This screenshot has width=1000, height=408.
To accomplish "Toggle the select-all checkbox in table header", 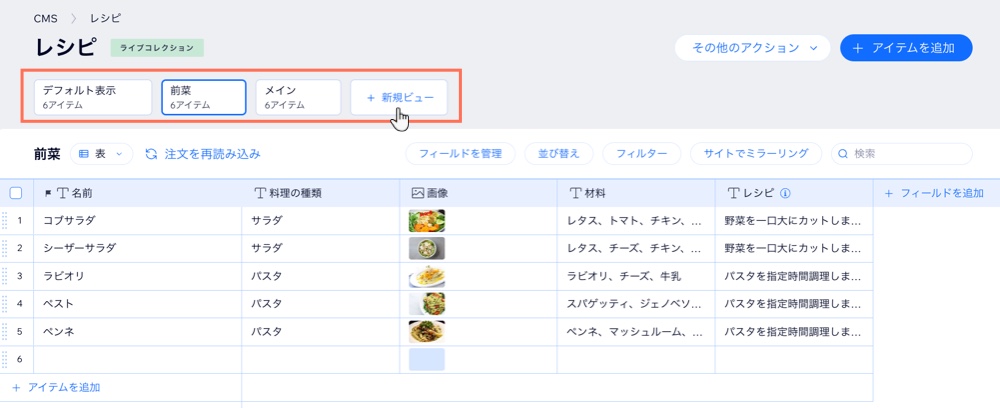I will pyautogui.click(x=15, y=193).
